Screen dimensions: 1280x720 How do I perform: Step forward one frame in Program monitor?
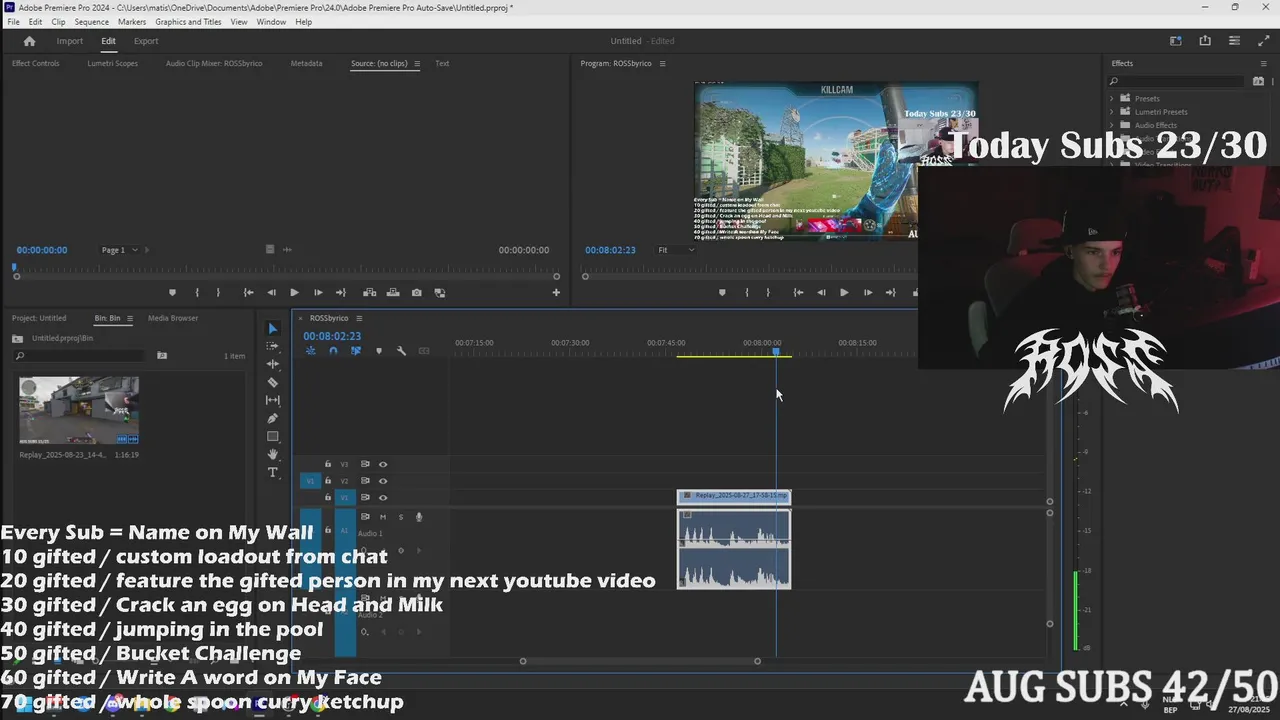[867, 293]
